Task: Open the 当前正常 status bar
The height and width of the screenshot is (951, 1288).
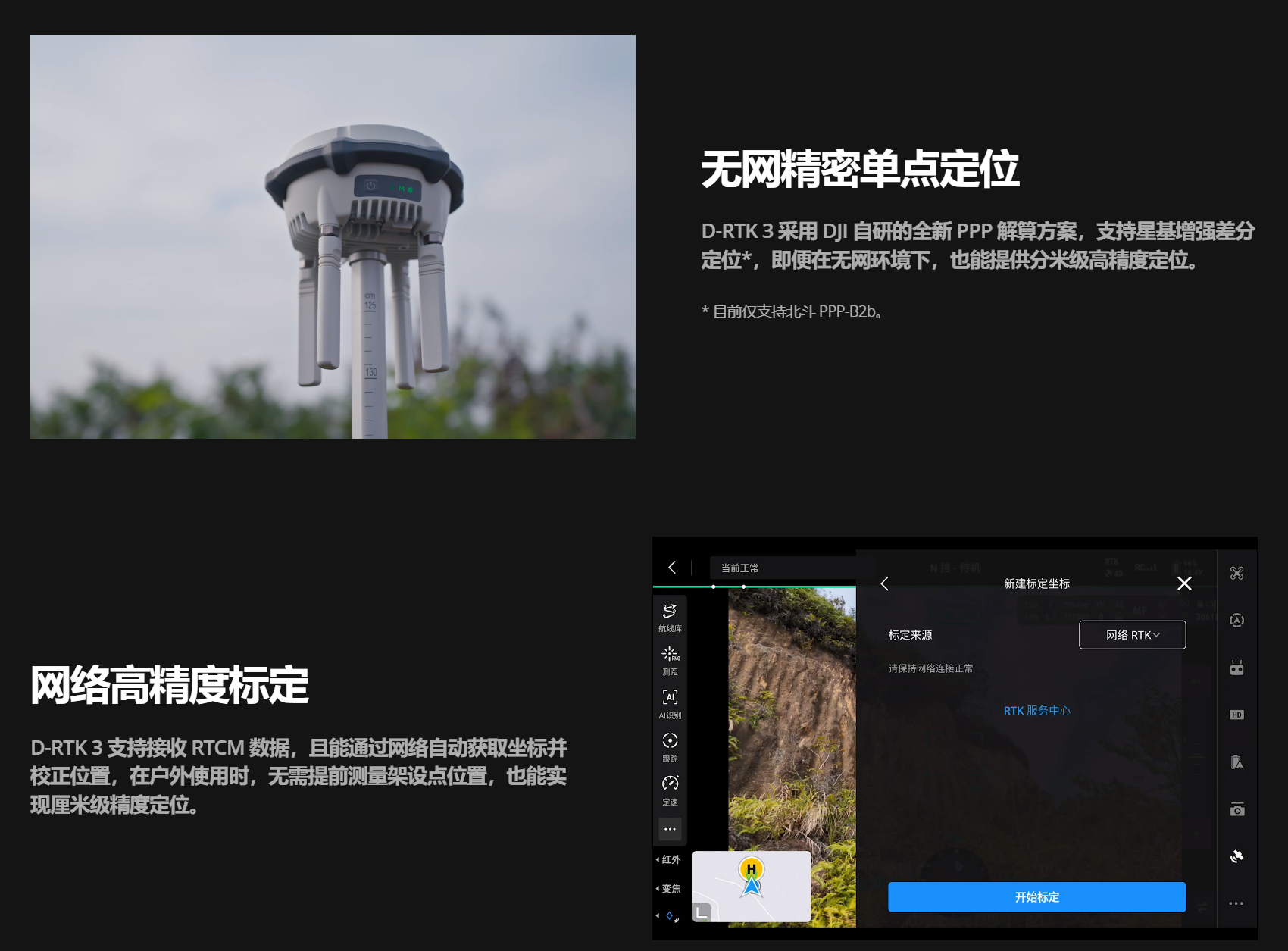Action: click(x=783, y=568)
